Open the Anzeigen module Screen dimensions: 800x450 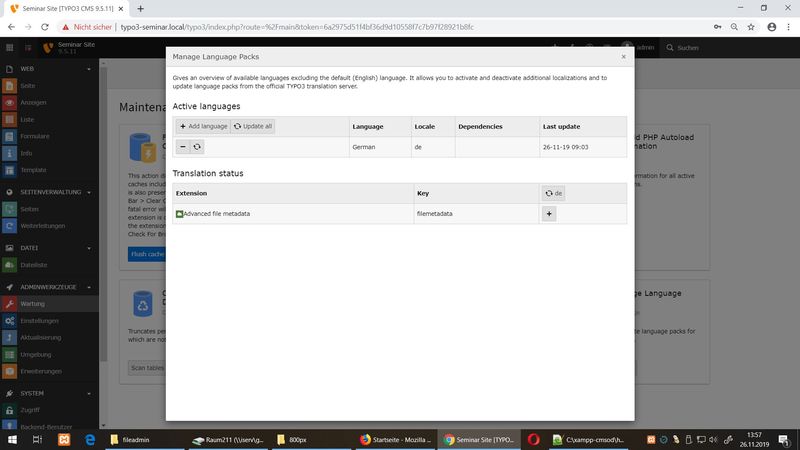click(49, 103)
